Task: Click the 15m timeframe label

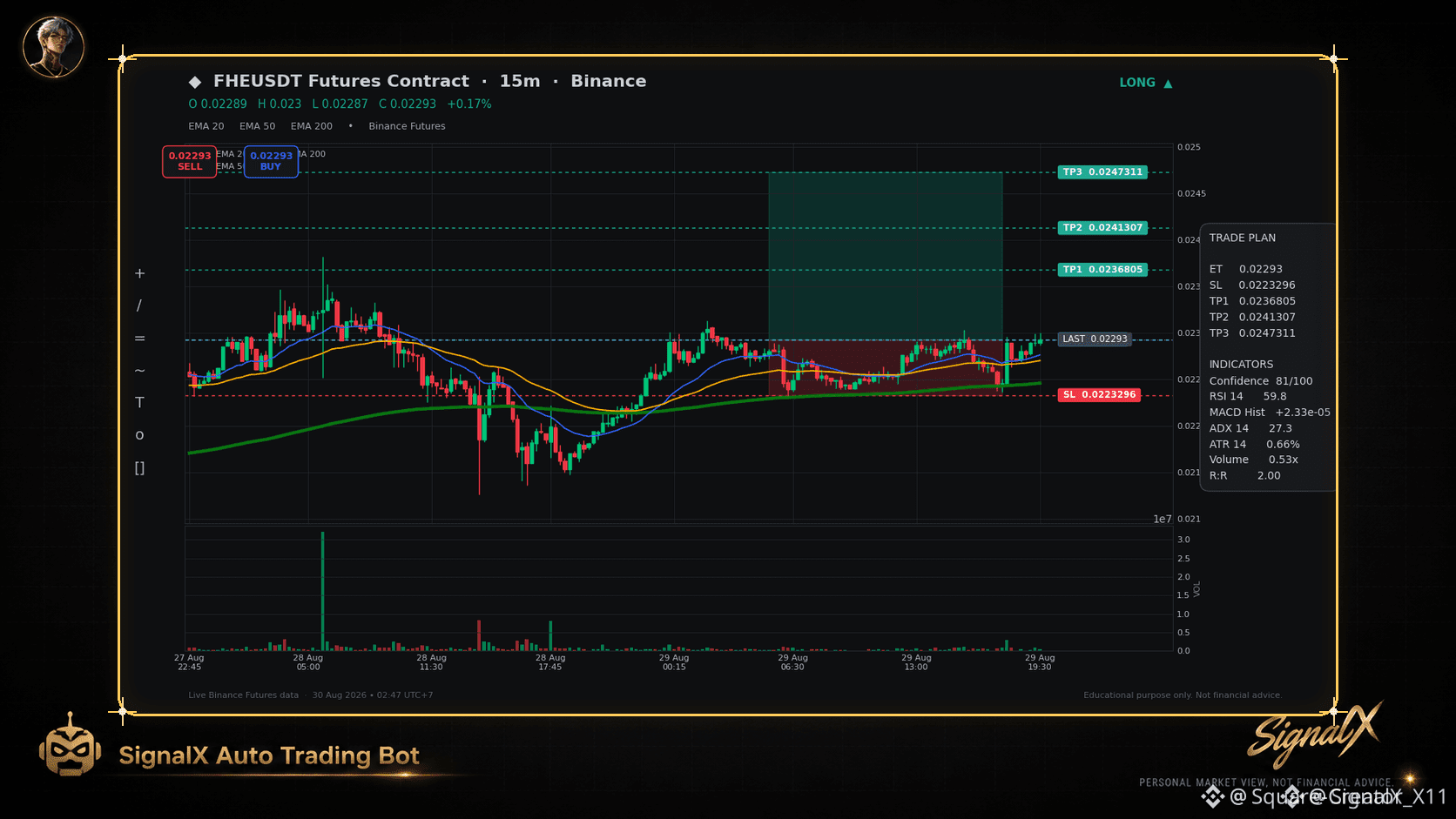Action: [x=520, y=81]
